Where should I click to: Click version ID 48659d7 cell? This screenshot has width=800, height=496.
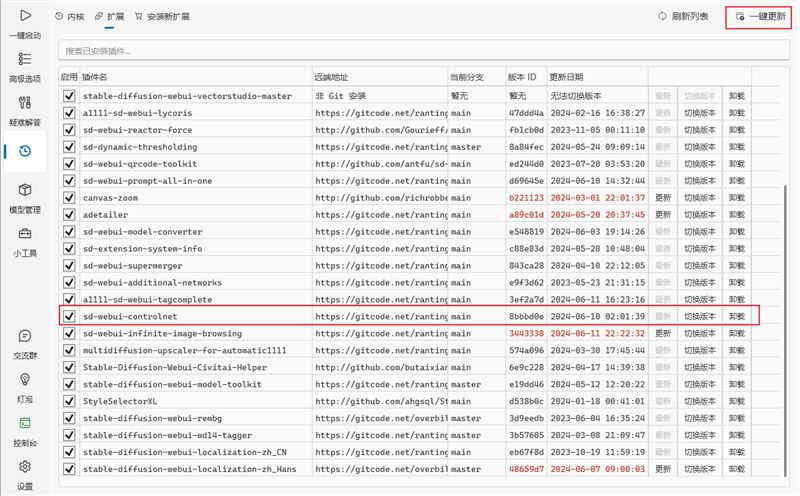(526, 469)
